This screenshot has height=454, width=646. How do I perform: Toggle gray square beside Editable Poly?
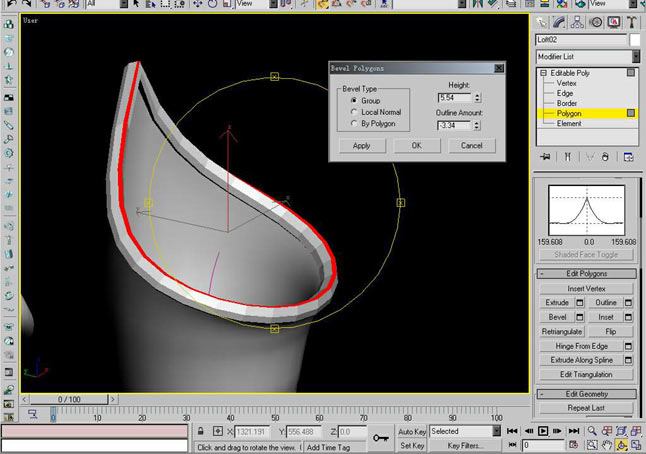point(631,73)
